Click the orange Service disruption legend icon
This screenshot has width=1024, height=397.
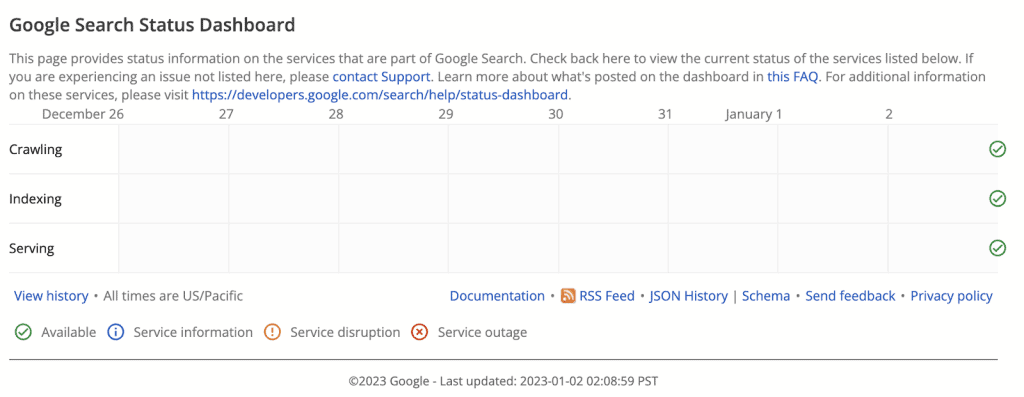coord(272,332)
